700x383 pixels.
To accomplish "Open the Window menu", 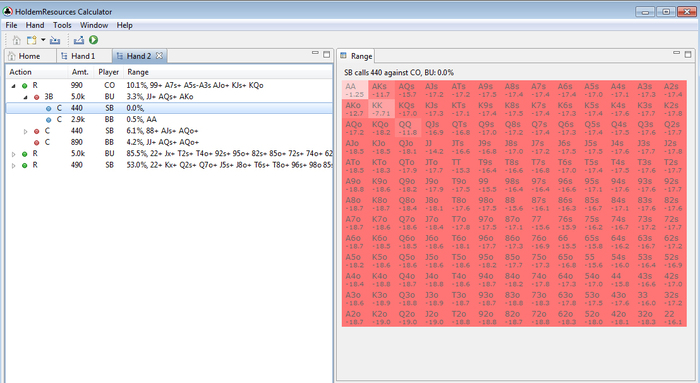I will pyautogui.click(x=94, y=25).
